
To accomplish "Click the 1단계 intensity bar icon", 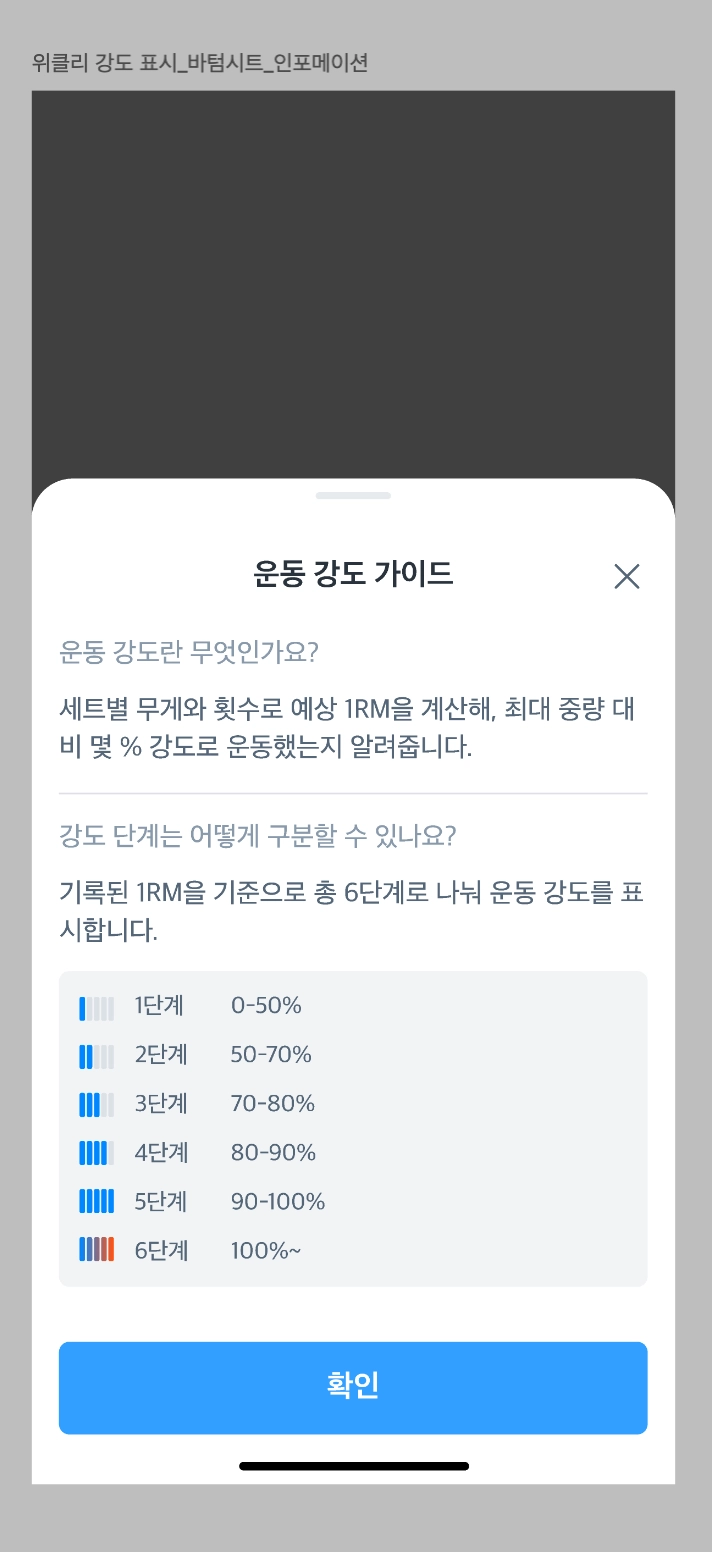I will [97, 1008].
